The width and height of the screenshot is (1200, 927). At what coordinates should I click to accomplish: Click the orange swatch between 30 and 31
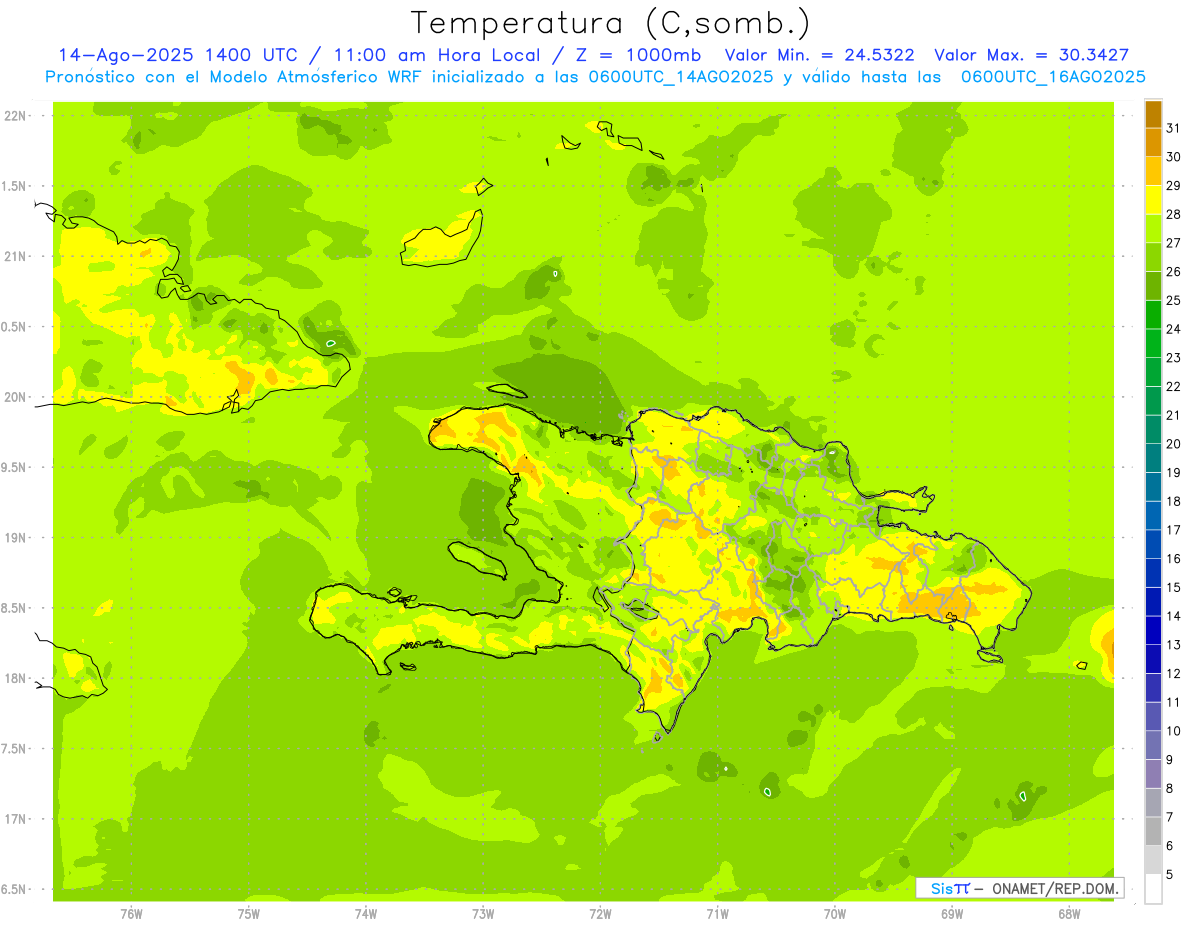(x=1153, y=142)
